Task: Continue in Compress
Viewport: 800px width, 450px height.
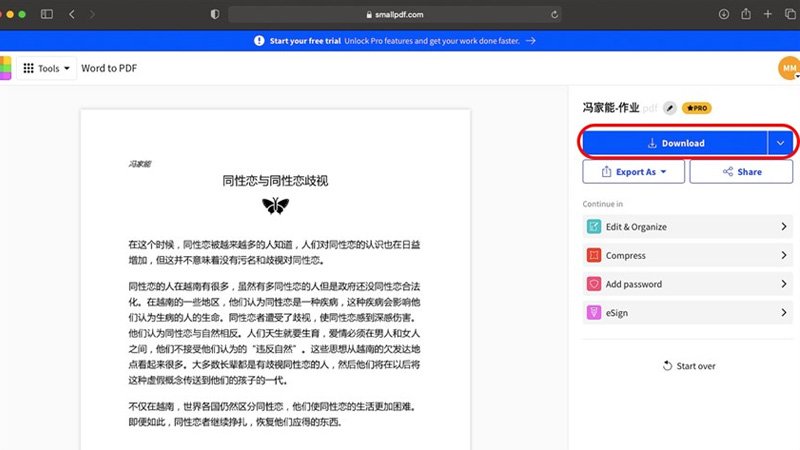Action: (688, 255)
